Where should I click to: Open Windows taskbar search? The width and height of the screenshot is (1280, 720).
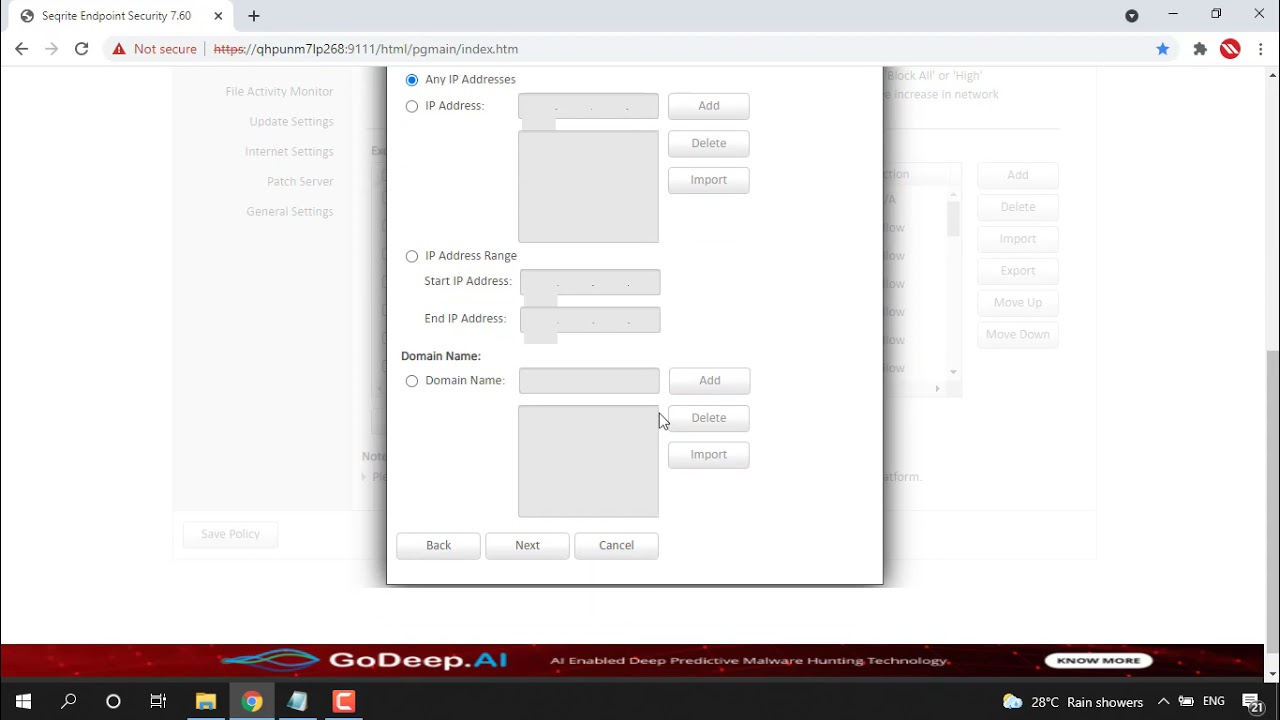(69, 702)
